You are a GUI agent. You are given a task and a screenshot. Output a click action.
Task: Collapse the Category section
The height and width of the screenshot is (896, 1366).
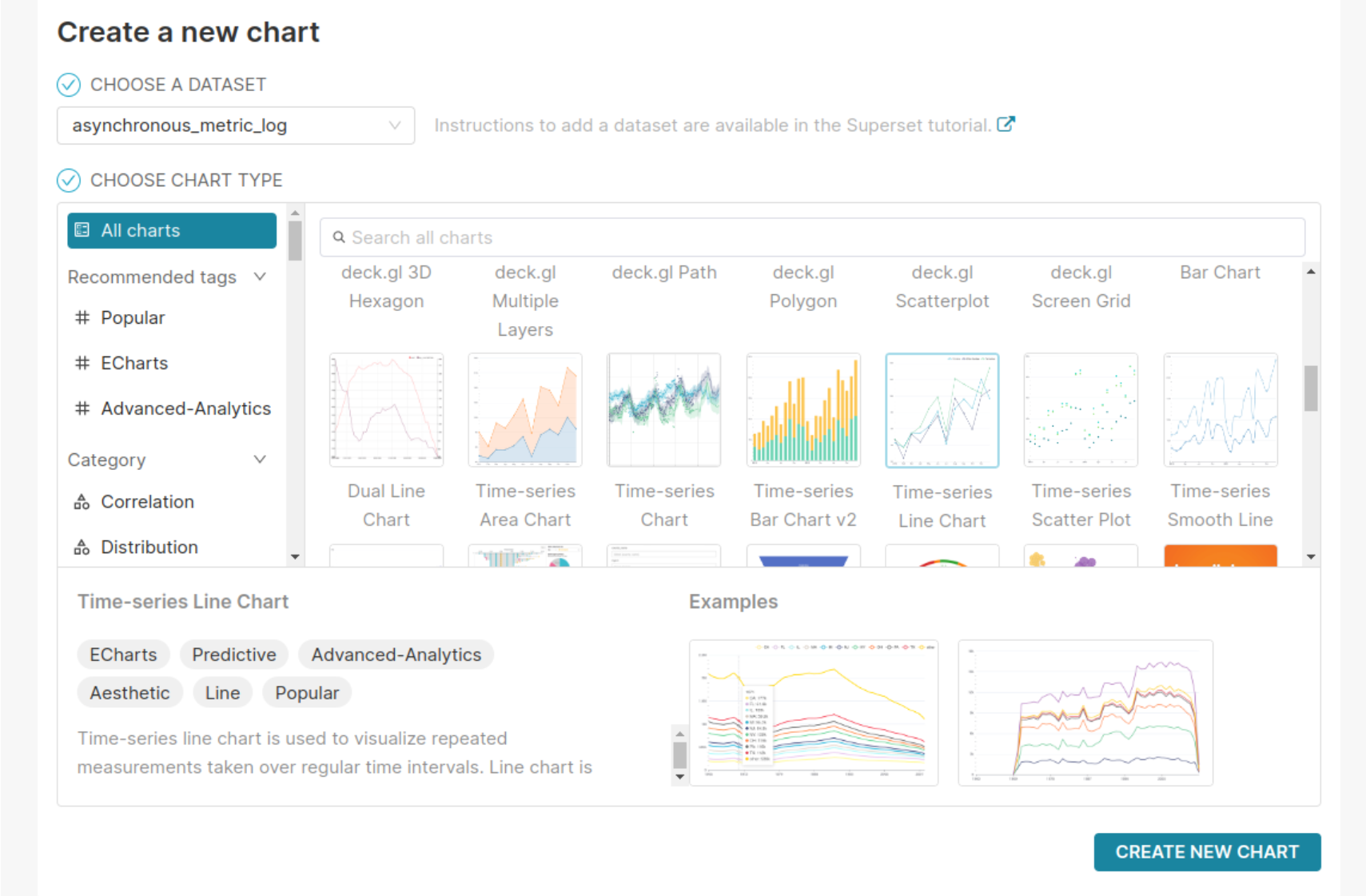coord(260,460)
